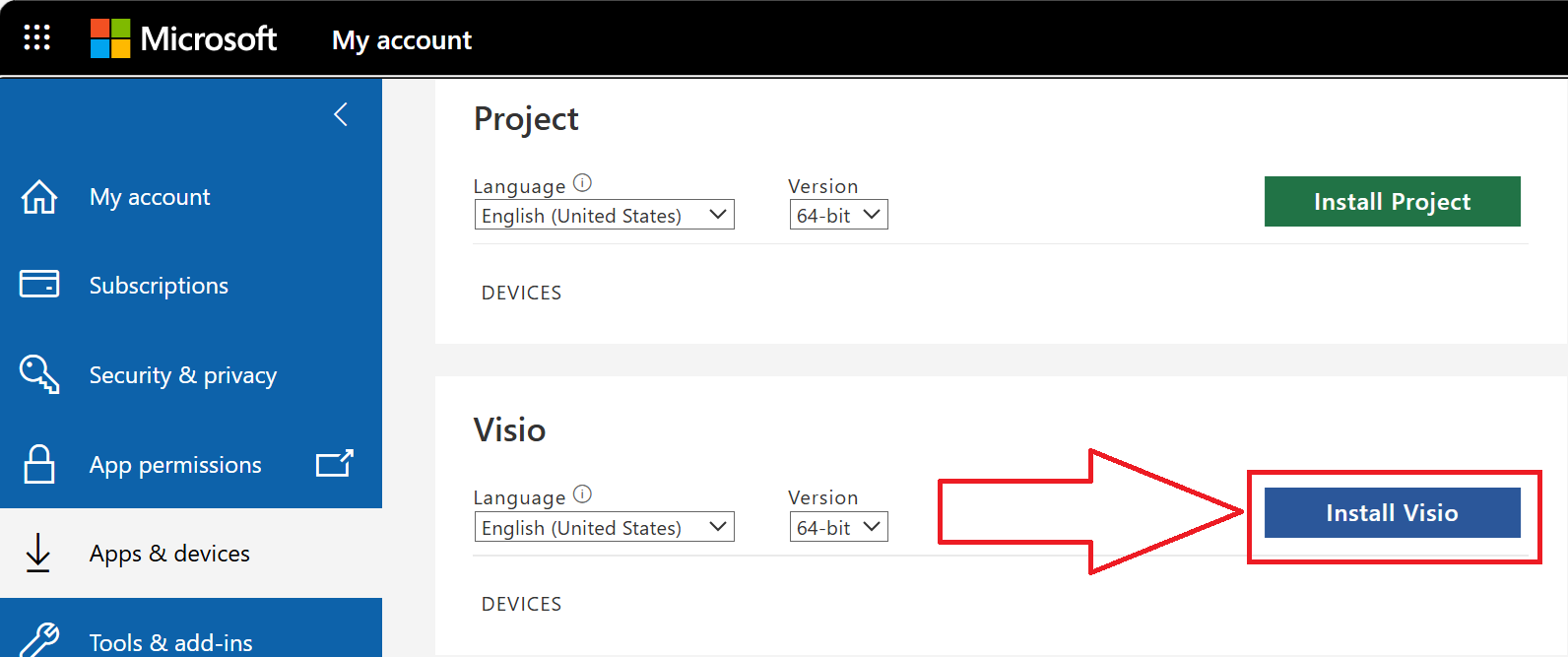Click the card icon next to Subscriptions
This screenshot has width=1568, height=657.
39,284
